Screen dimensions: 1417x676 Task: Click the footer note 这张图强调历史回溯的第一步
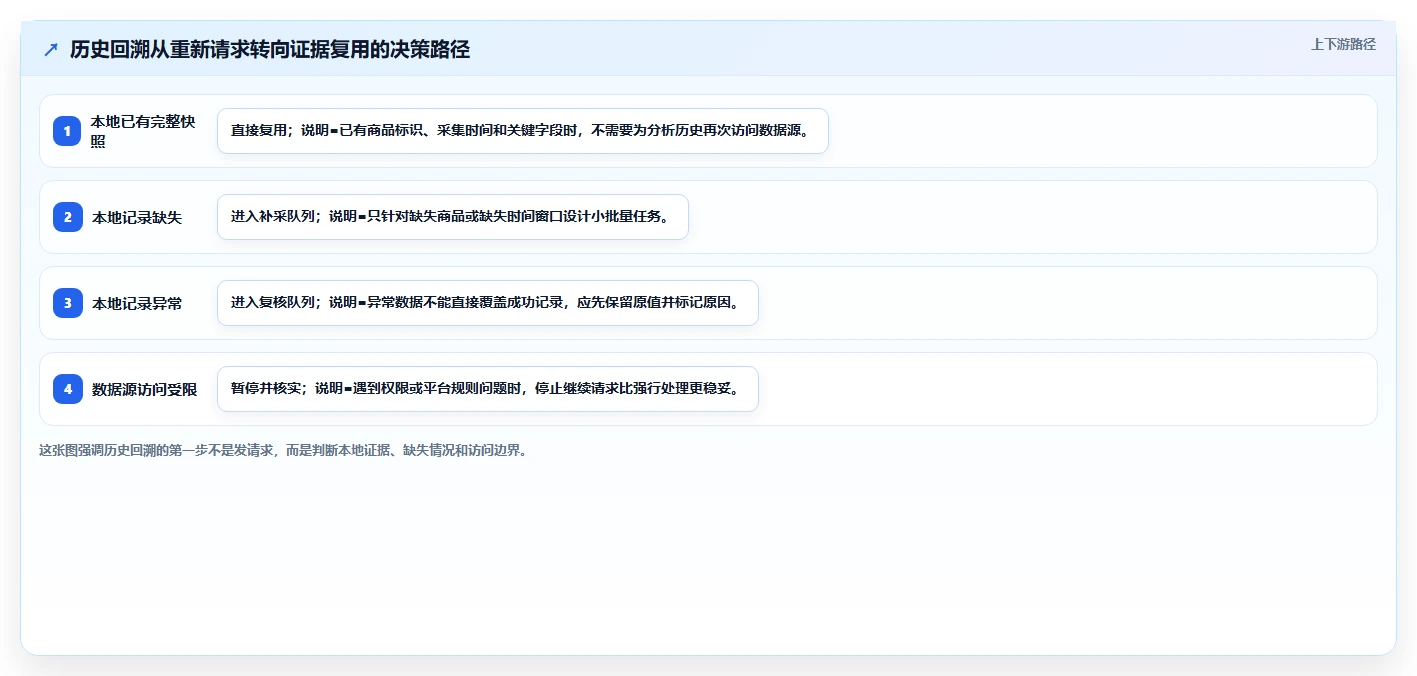coord(283,450)
